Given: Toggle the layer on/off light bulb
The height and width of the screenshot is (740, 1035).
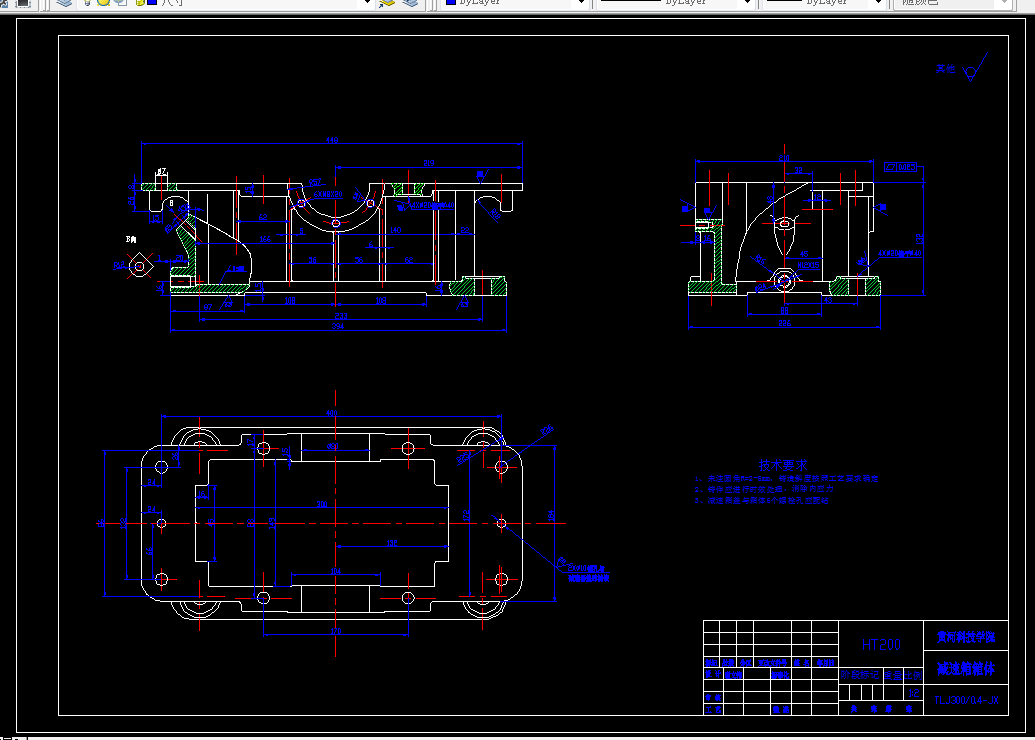Looking at the screenshot, I should point(86,3).
